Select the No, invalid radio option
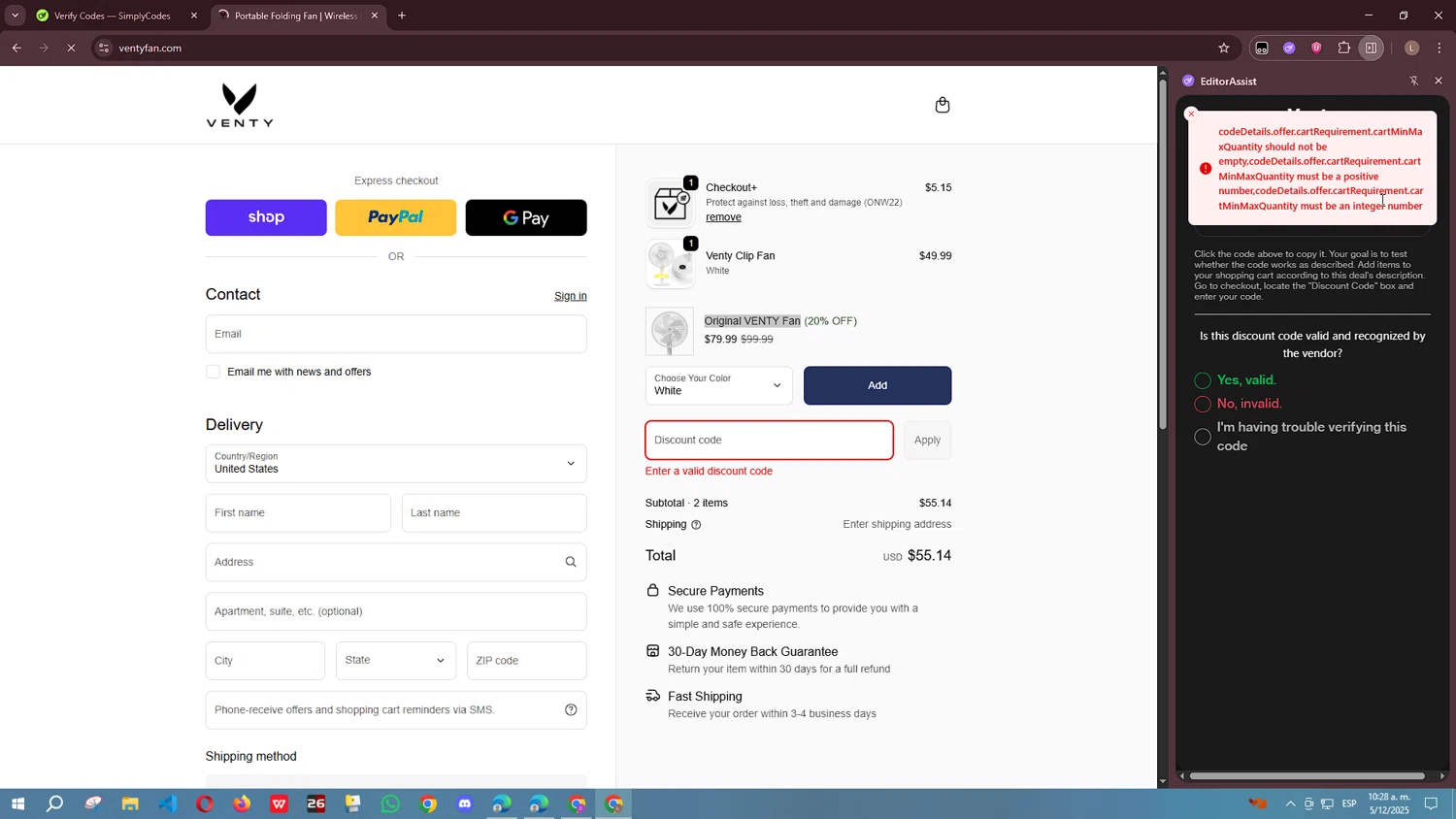This screenshot has height=819, width=1456. pyautogui.click(x=1203, y=404)
